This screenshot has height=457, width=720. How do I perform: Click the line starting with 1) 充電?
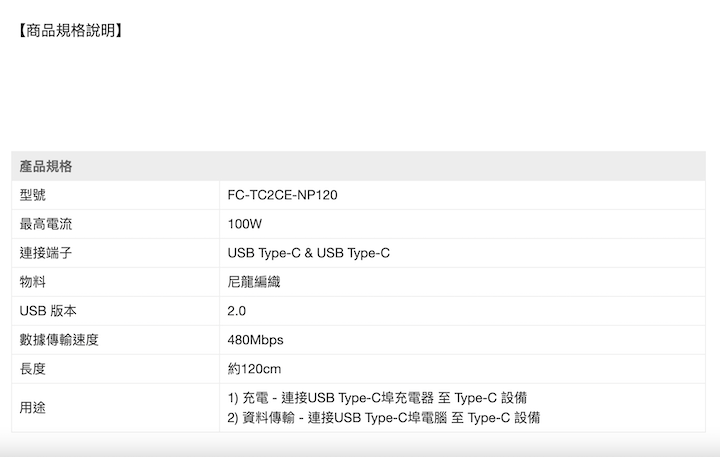click(x=378, y=398)
